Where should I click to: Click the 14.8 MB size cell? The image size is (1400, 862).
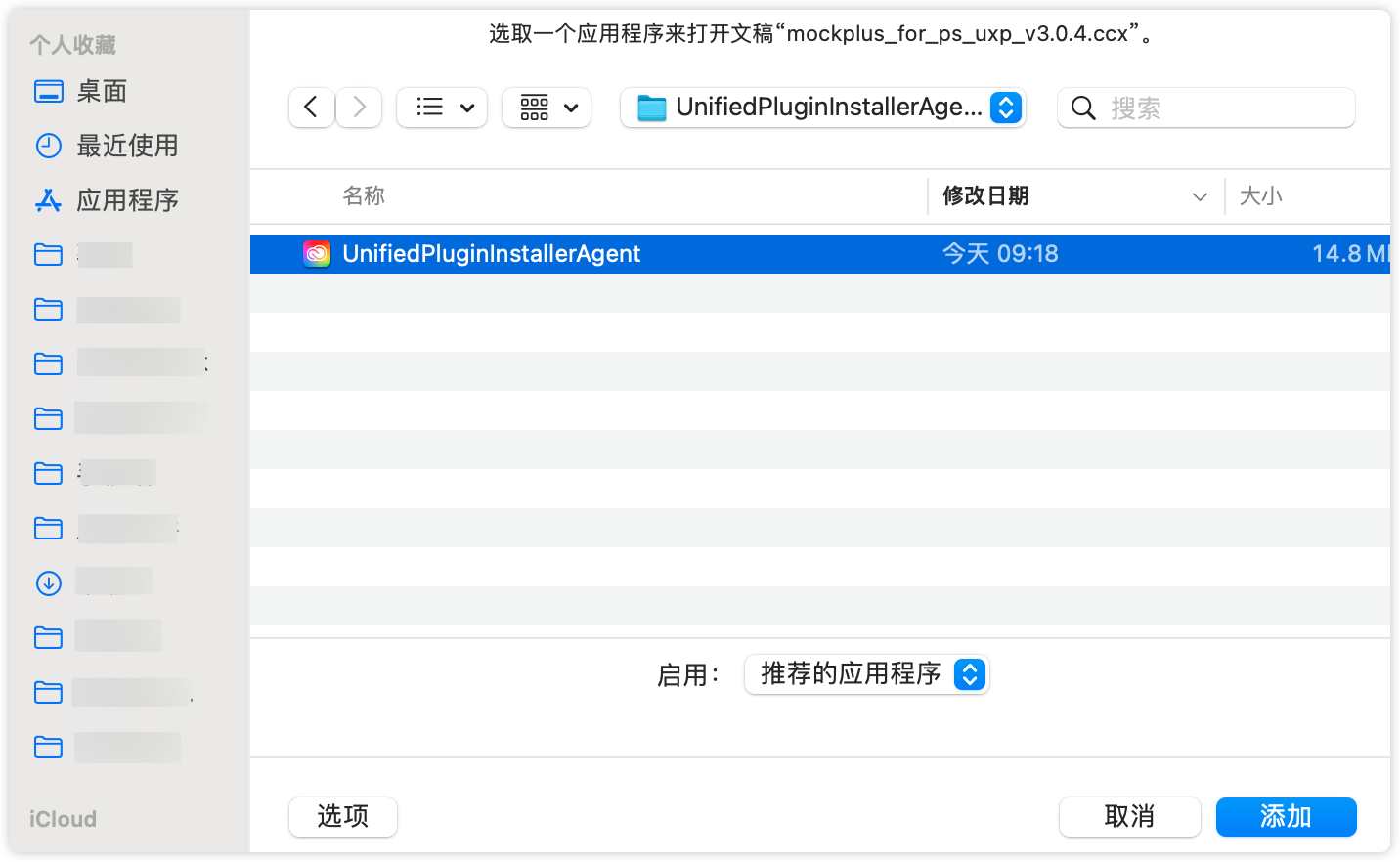(1350, 254)
